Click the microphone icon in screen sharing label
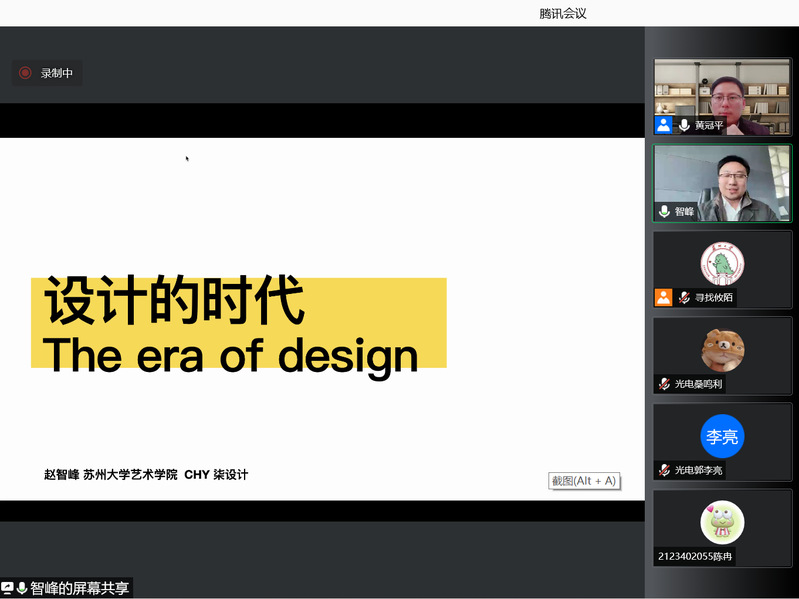The image size is (799, 599). click(22, 588)
